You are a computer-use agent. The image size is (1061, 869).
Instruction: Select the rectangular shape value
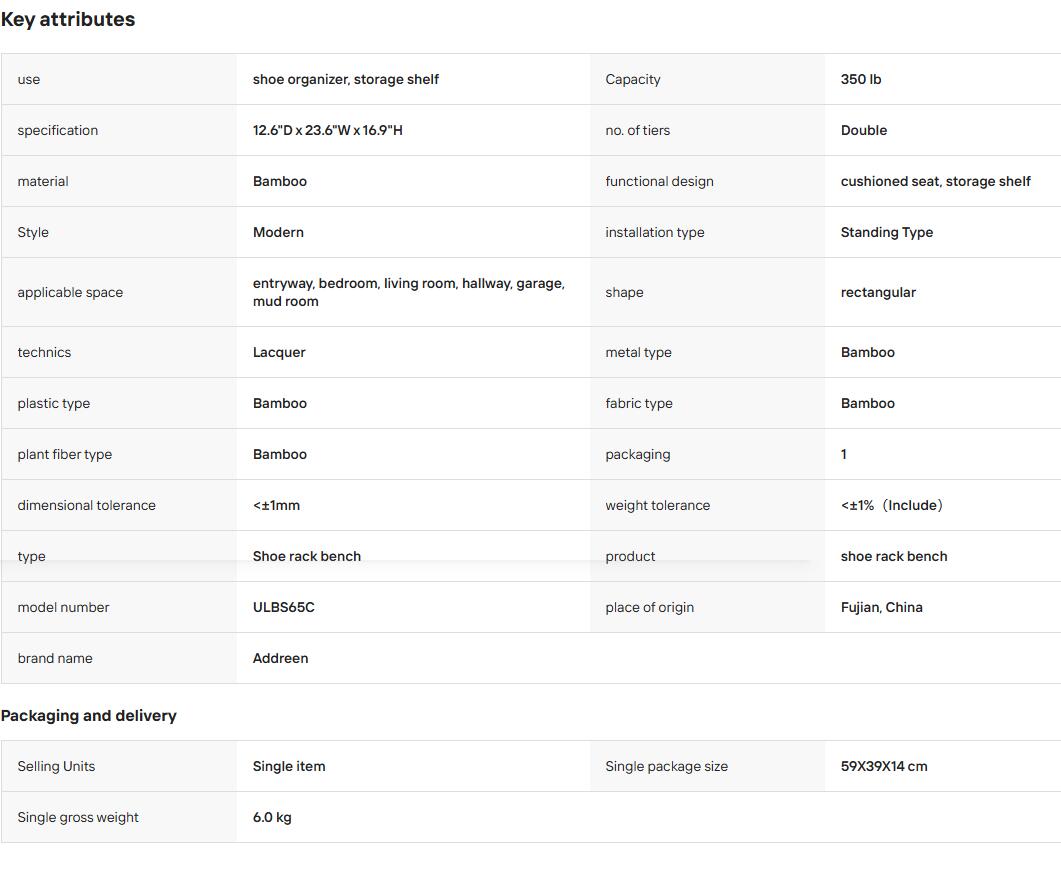pyautogui.click(x=878, y=292)
